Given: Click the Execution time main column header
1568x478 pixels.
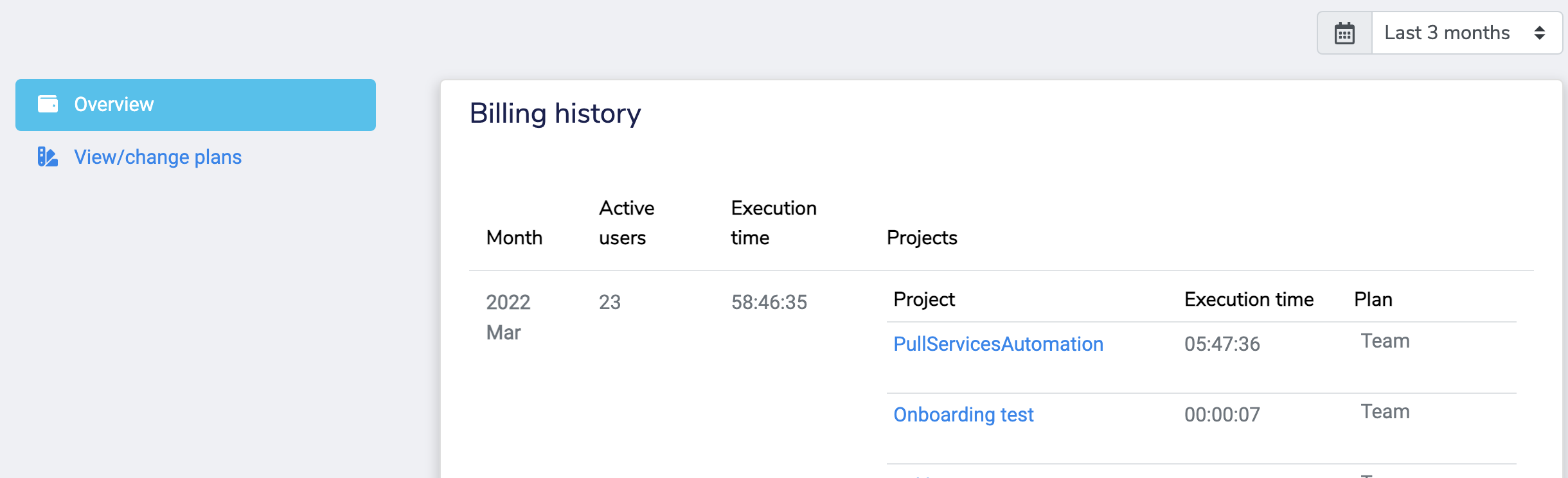Looking at the screenshot, I should (774, 223).
